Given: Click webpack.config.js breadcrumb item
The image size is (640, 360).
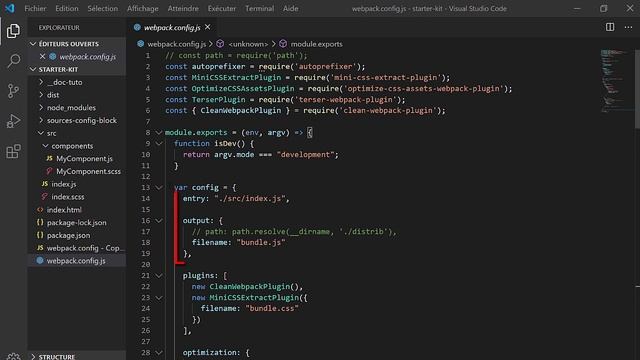Looking at the screenshot, I should pos(176,44).
